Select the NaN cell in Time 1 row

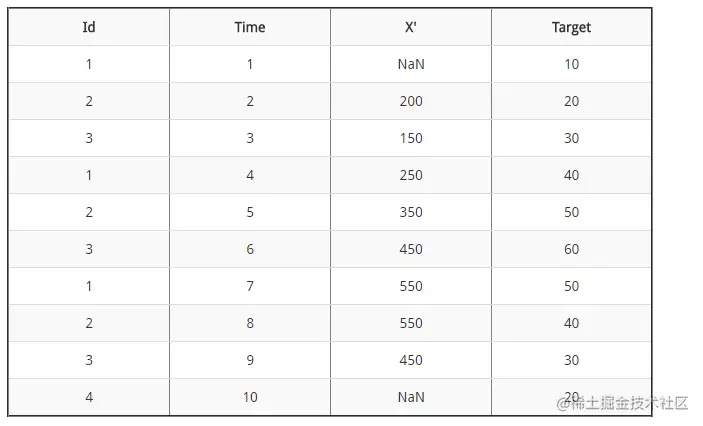point(410,64)
